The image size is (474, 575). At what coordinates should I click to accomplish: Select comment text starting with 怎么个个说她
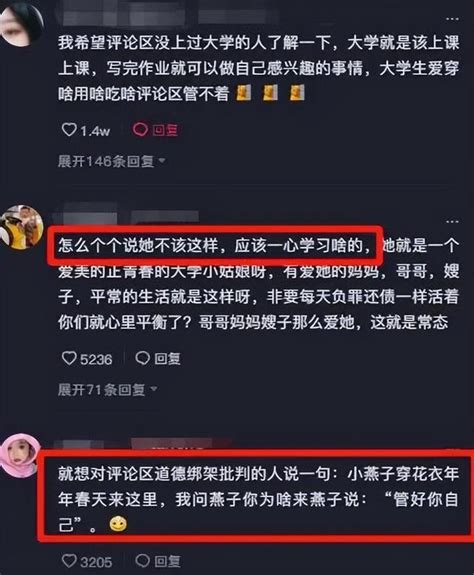[x=258, y=284]
